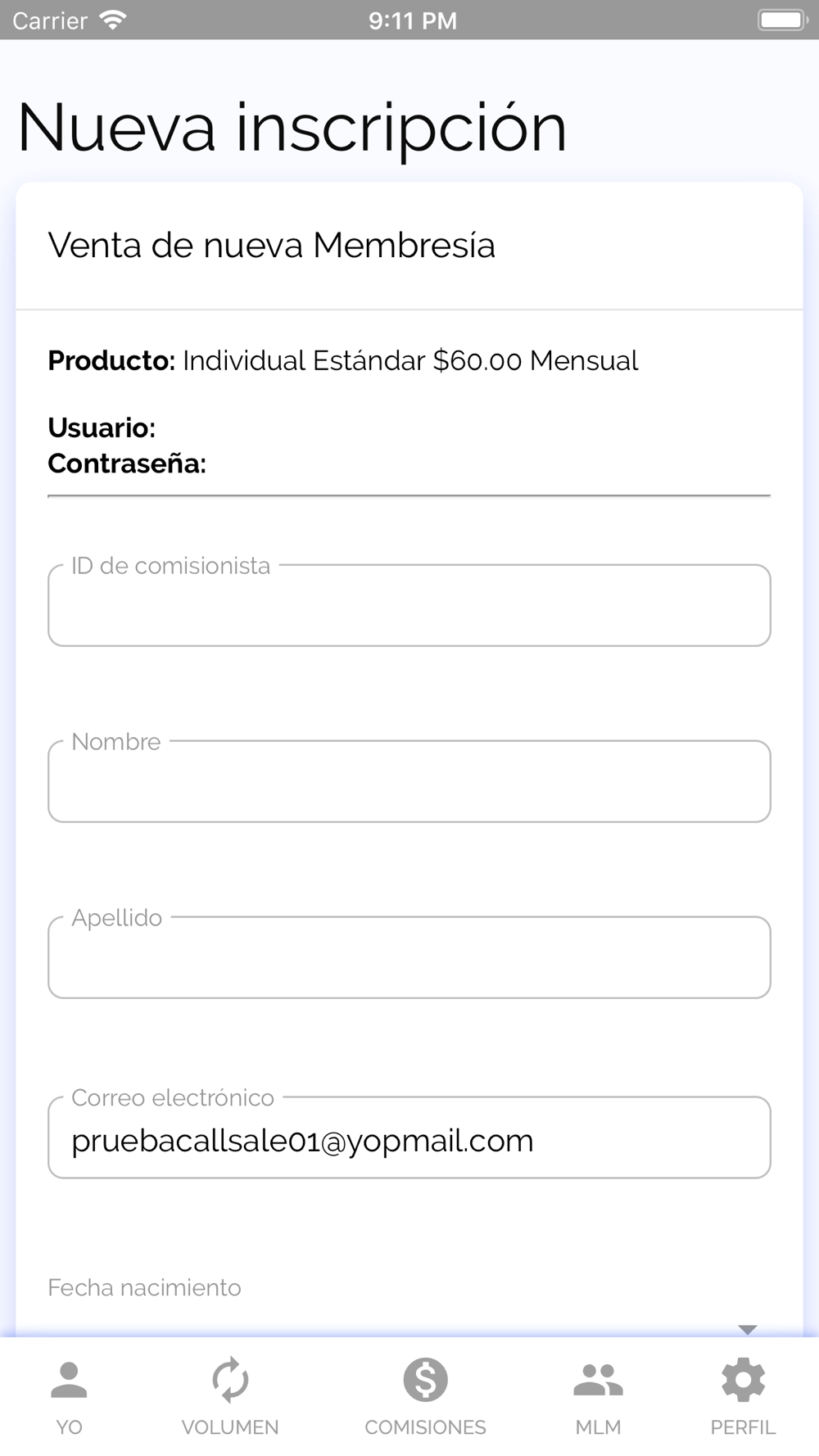Open the YO person icon tab
This screenshot has height=1456, width=819.
[69, 1380]
